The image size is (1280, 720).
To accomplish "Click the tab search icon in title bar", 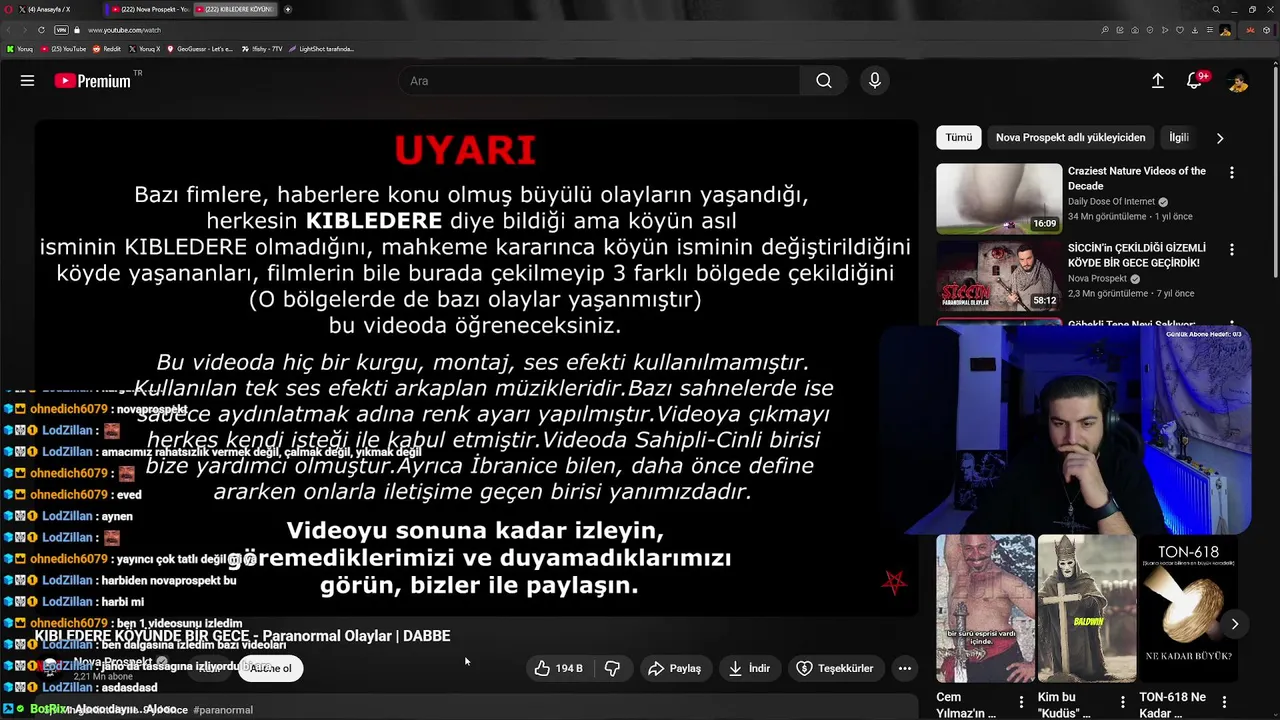I will 1216,9.
